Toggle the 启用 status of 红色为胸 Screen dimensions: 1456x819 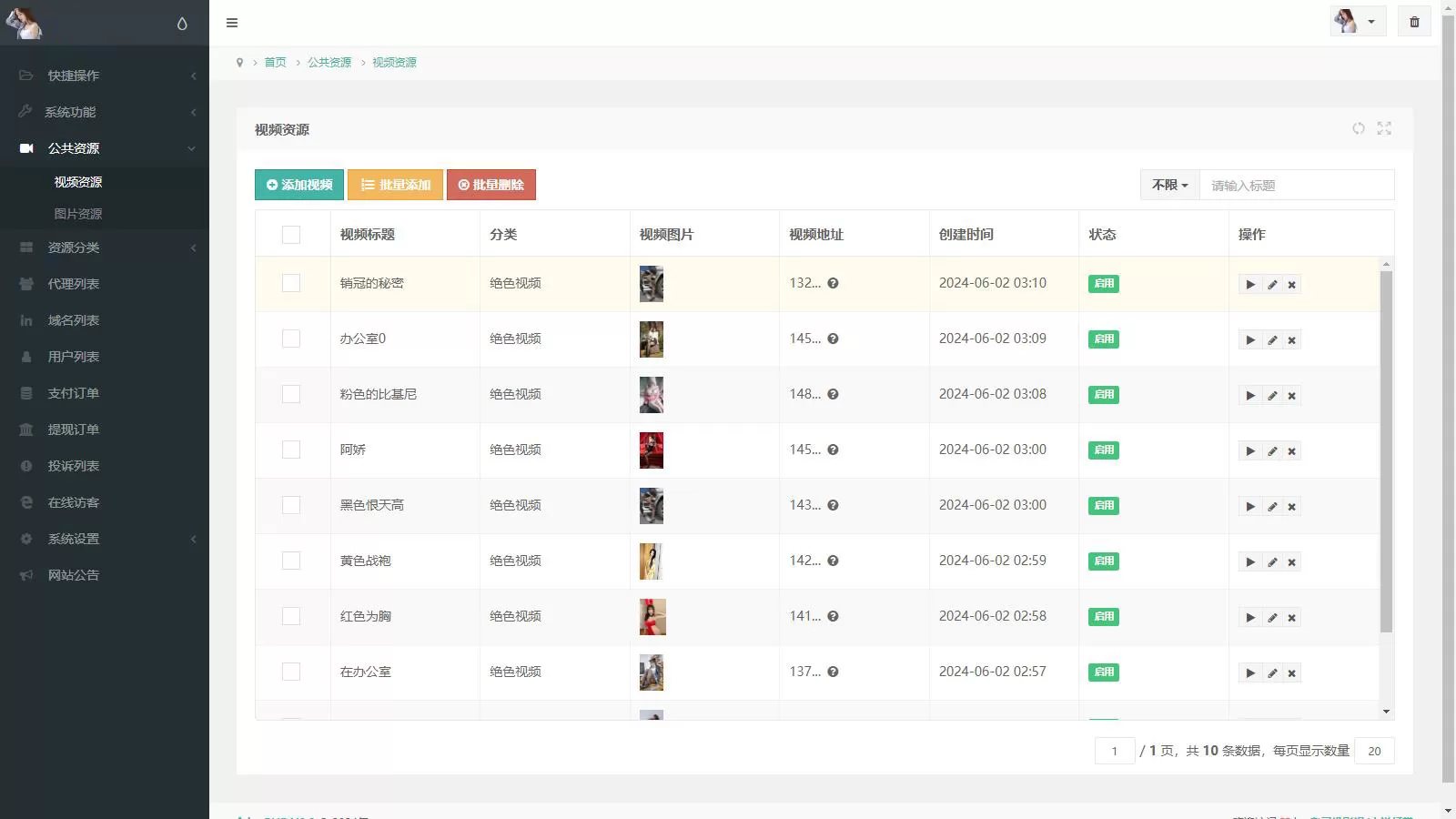coord(1103,616)
